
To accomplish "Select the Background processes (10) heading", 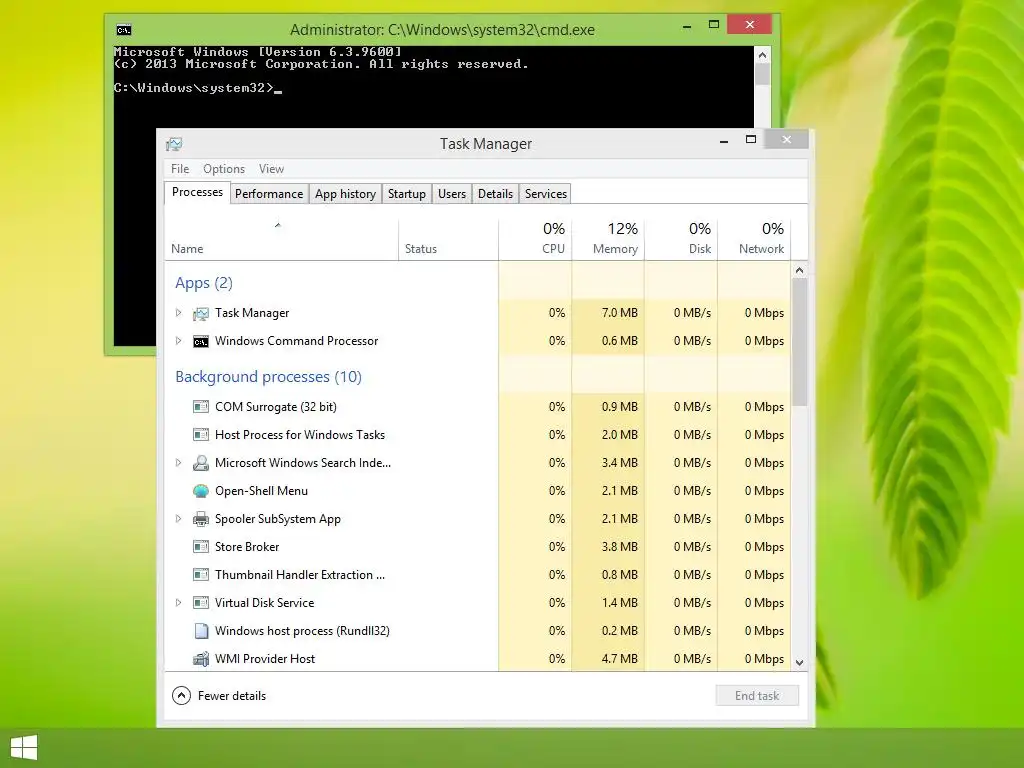I will pyautogui.click(x=268, y=377).
